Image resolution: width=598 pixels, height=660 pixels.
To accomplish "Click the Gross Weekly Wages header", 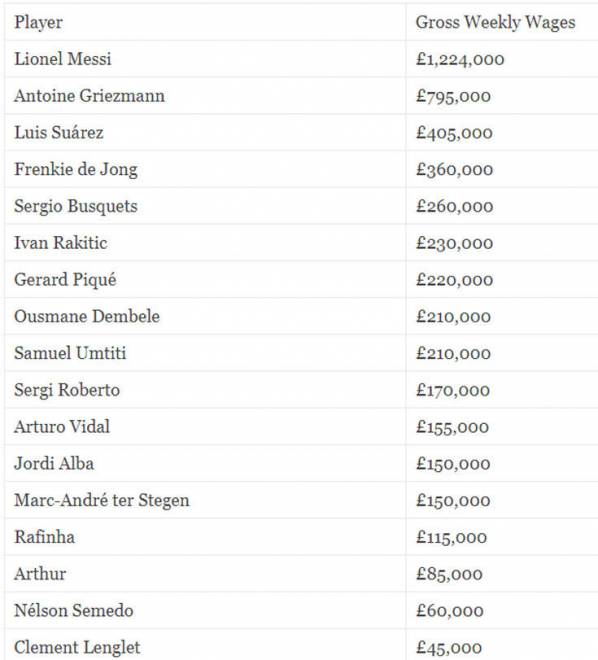I will [x=495, y=22].
